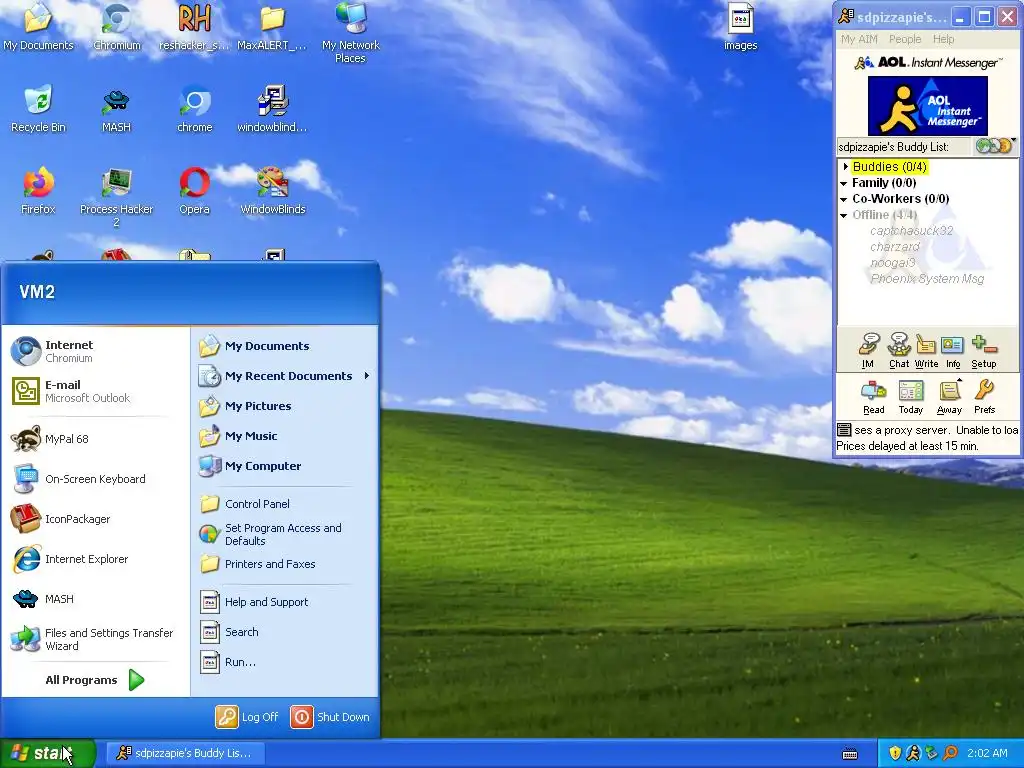
Task: Select the images file on desktop
Action: (x=741, y=27)
